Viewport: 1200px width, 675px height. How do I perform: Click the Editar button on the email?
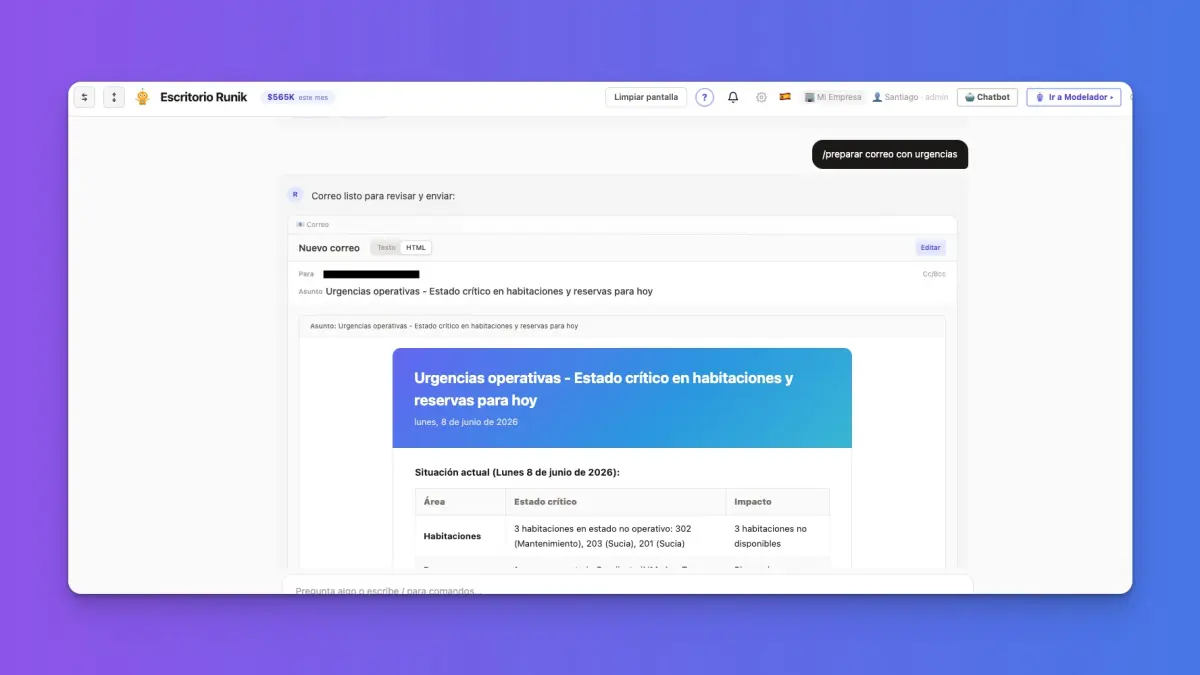pos(930,248)
